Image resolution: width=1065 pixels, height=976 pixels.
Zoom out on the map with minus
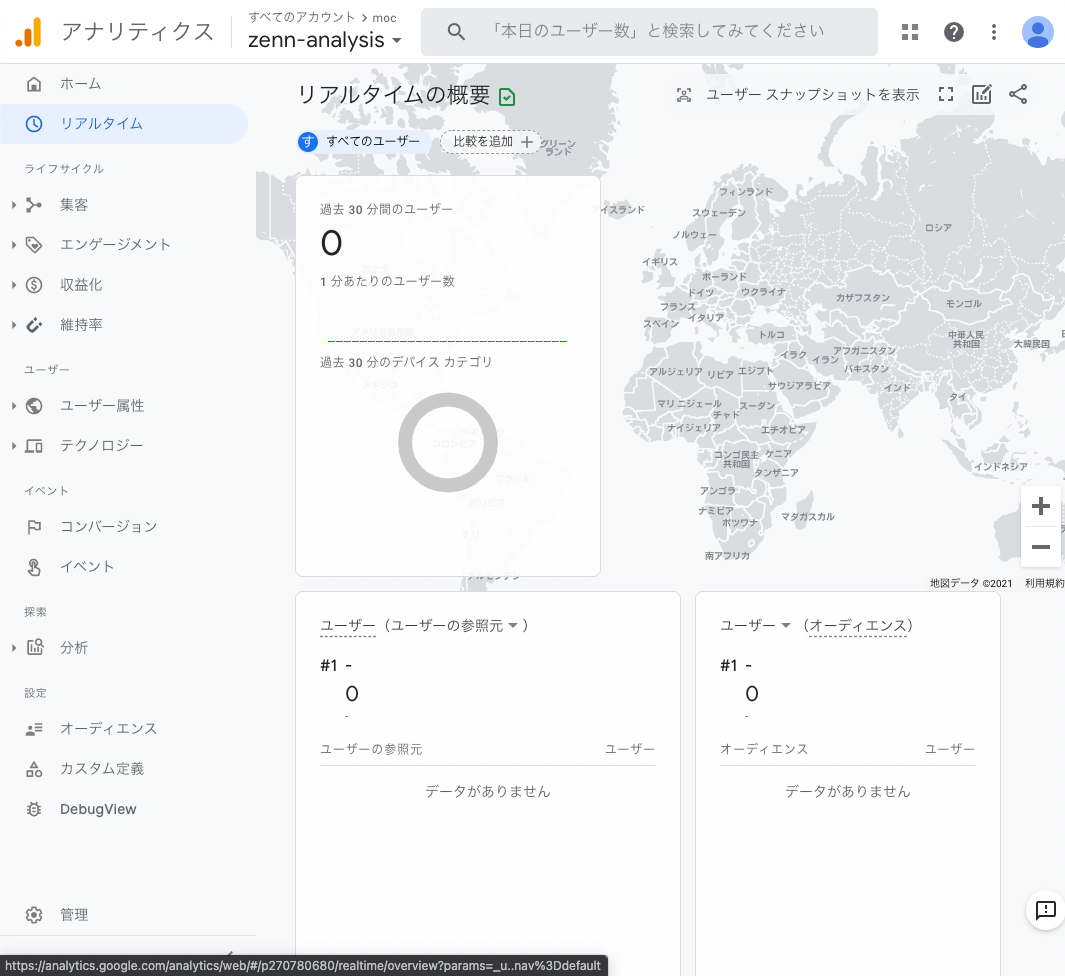point(1041,547)
